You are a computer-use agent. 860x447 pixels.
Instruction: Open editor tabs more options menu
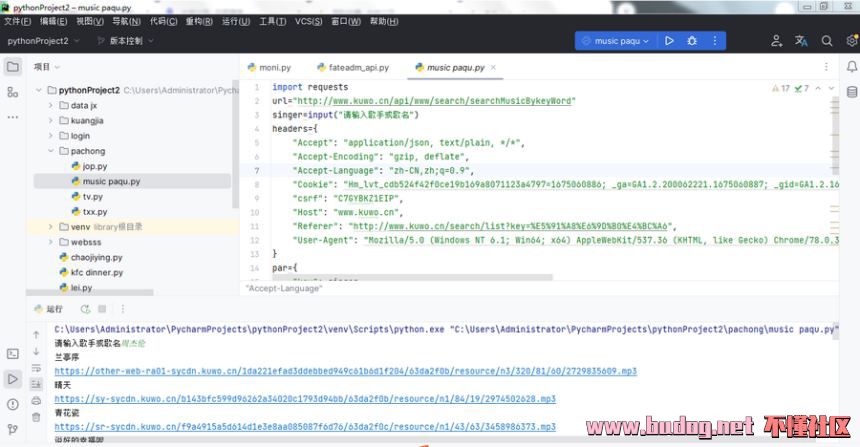click(x=826, y=67)
